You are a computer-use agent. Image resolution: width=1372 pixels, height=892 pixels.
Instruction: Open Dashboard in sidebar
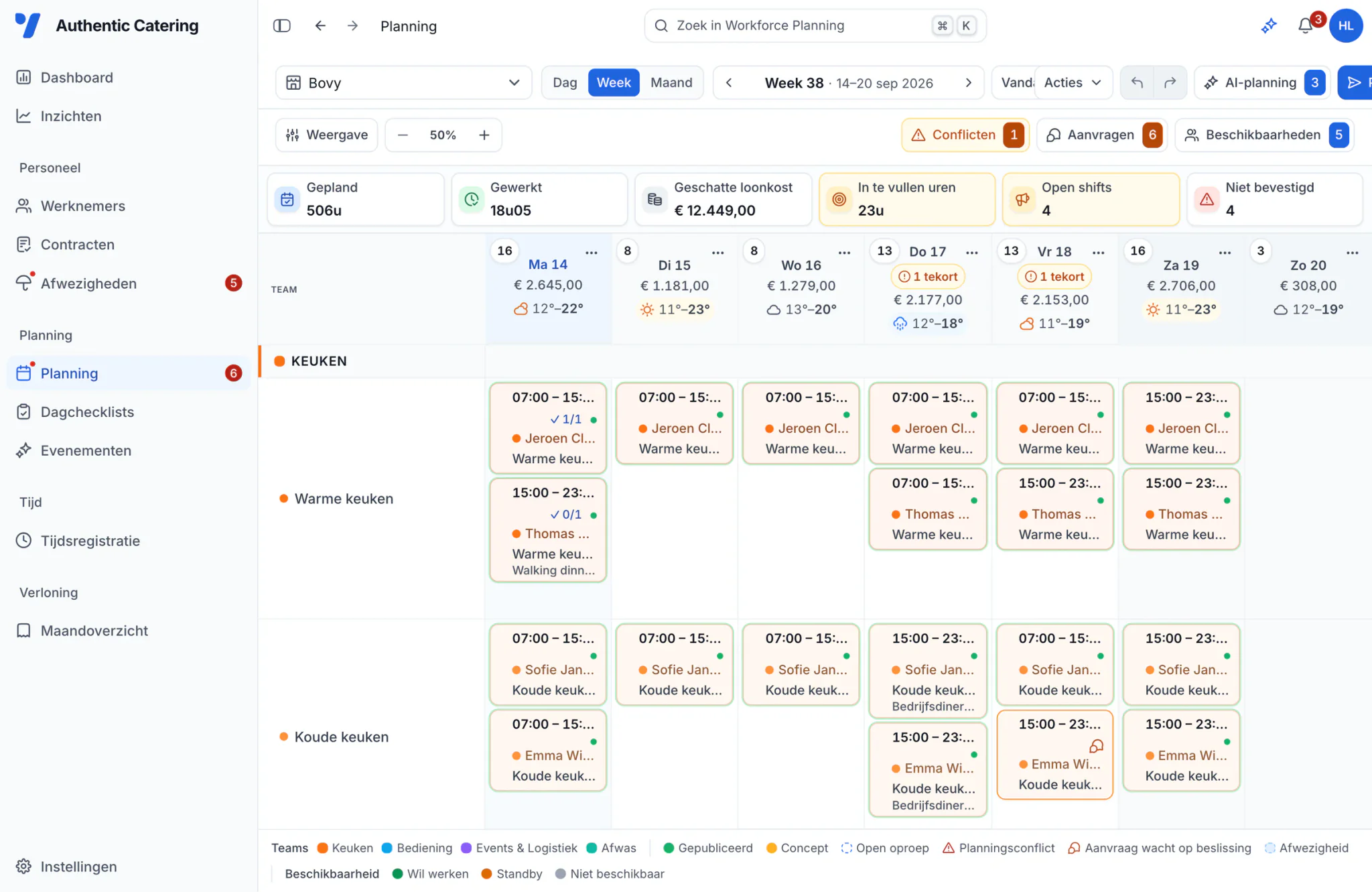click(x=129, y=77)
